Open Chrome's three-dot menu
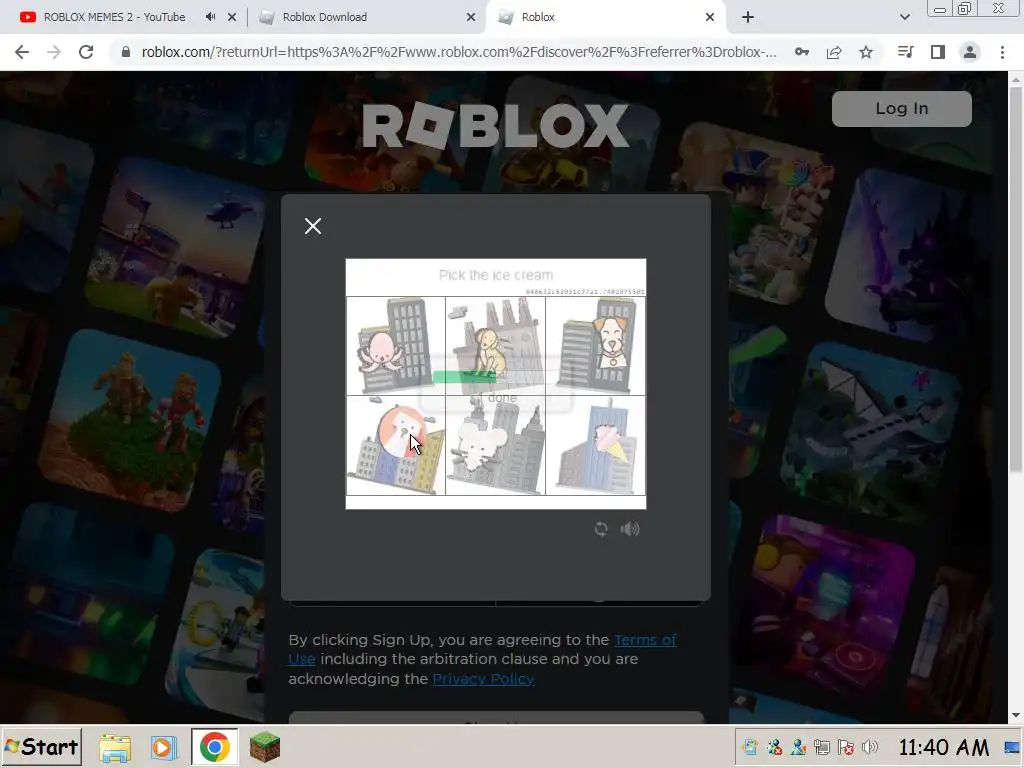 point(1002,52)
